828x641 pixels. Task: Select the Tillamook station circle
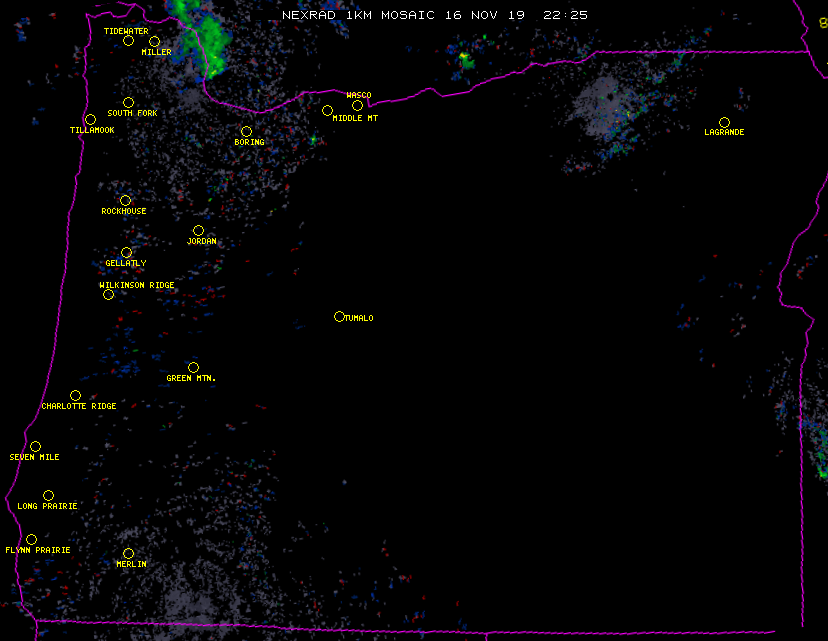pyautogui.click(x=90, y=120)
